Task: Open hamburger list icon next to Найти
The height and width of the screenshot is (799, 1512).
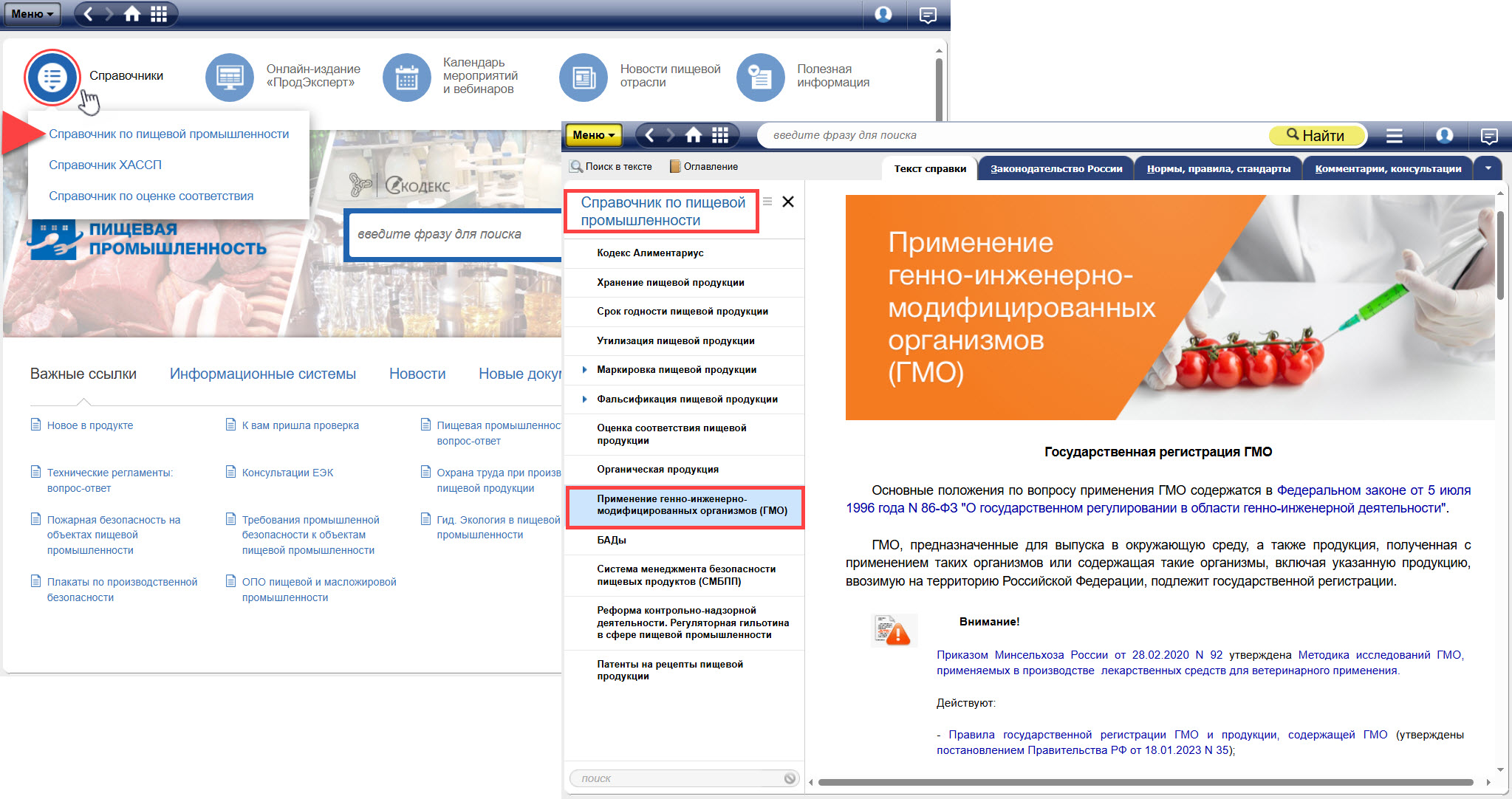Action: tap(1394, 135)
